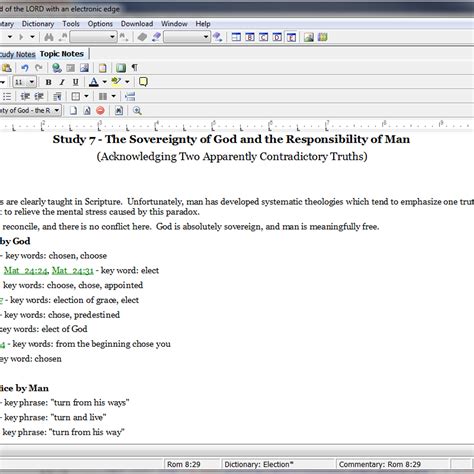
Task: Click the binoculars search icon
Action: [49, 37]
